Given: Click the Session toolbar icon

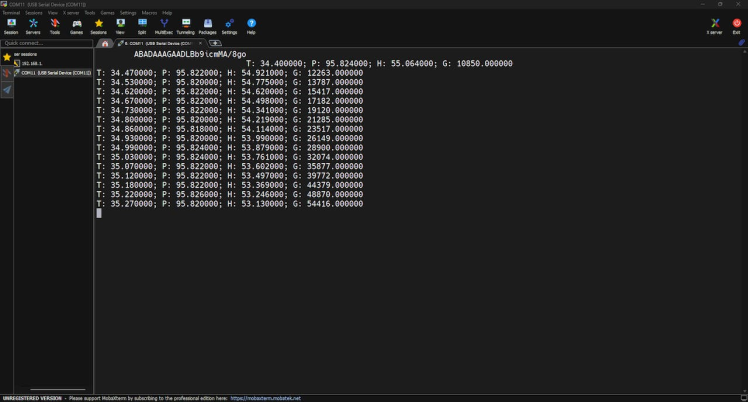Looking at the screenshot, I should [11, 25].
